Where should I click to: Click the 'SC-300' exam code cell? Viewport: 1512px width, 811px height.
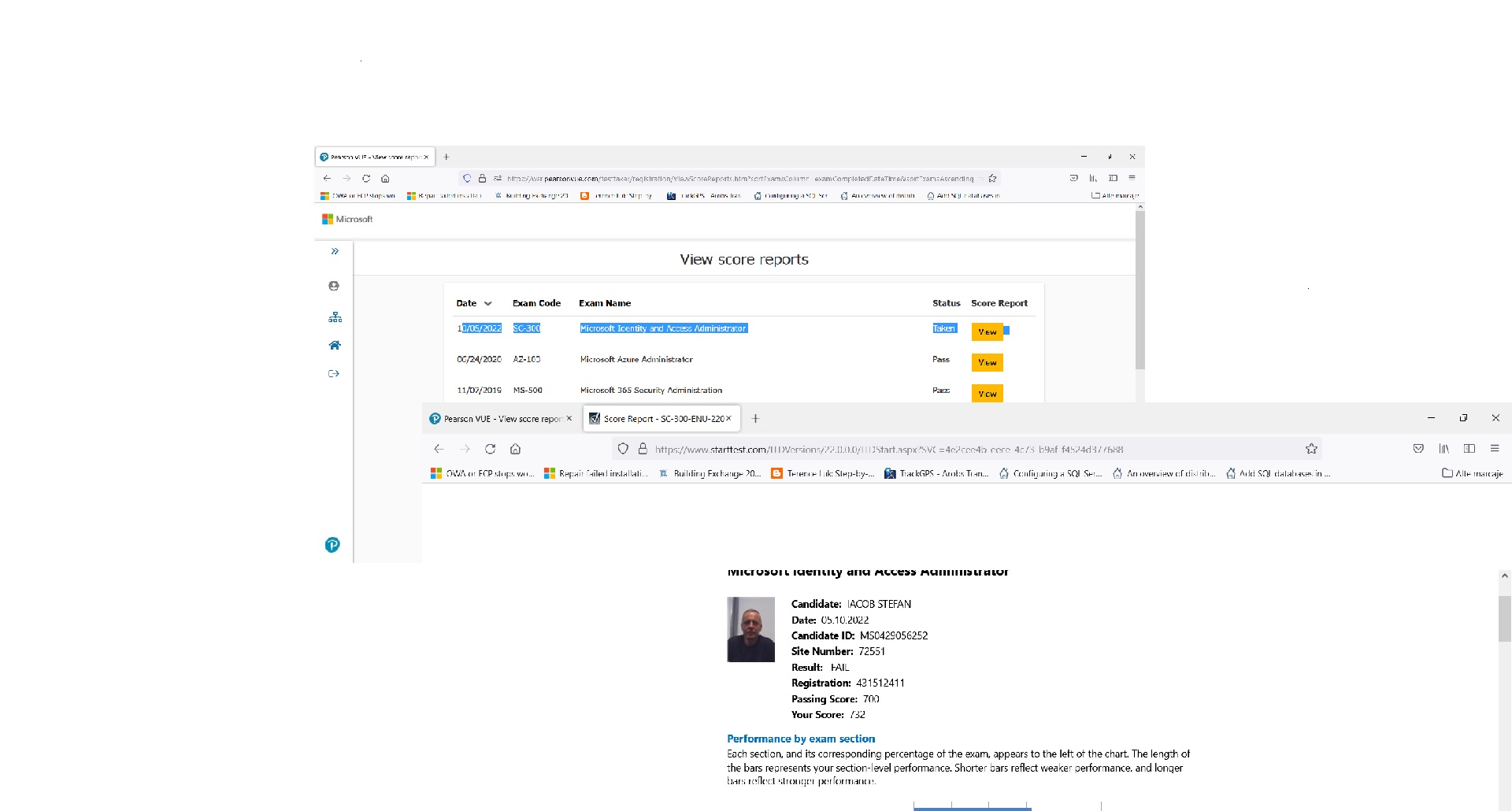(x=527, y=328)
